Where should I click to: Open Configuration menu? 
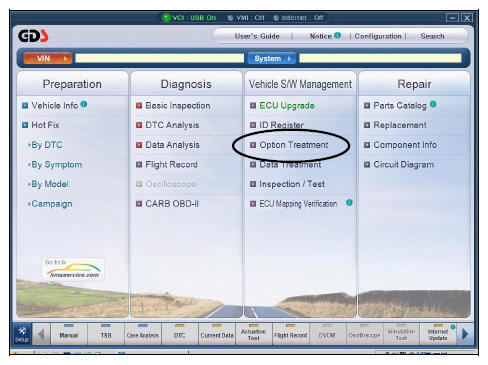378,36
